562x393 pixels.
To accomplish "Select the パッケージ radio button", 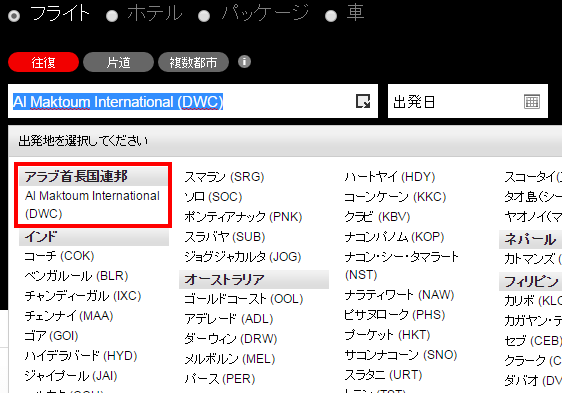I will click(204, 16).
